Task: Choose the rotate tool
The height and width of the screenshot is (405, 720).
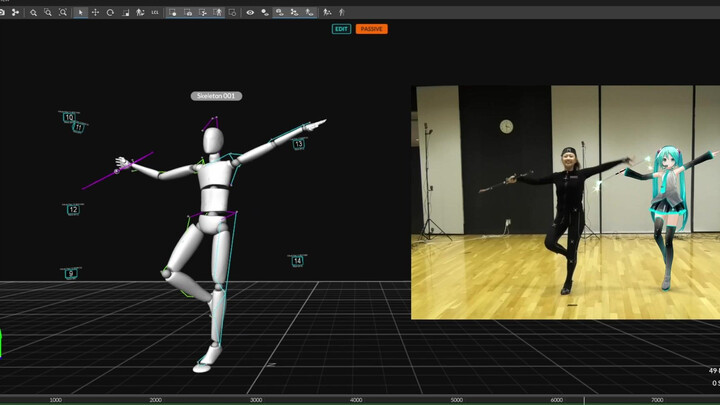Action: (x=110, y=12)
